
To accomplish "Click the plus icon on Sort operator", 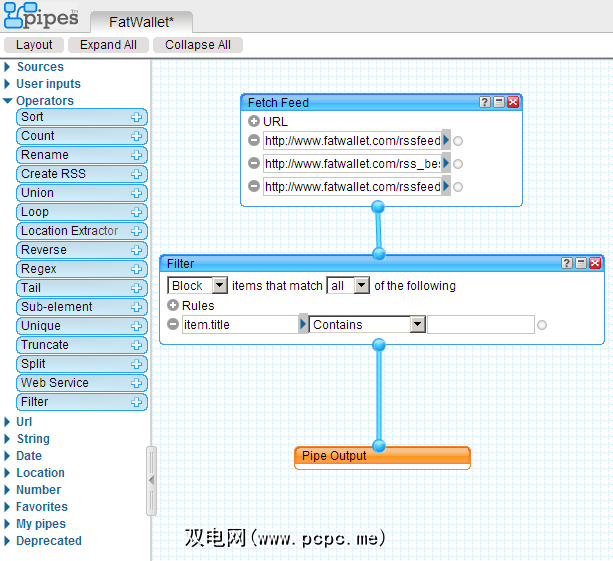I will [x=136, y=117].
